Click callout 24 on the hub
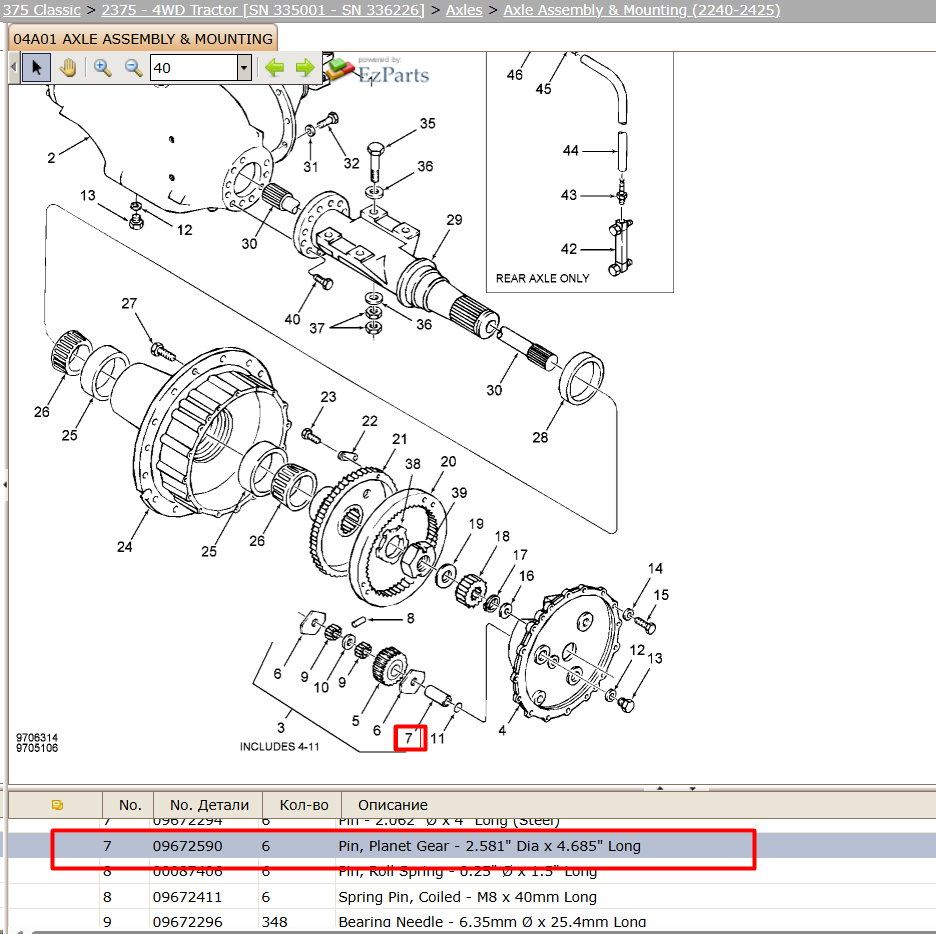 pos(124,547)
